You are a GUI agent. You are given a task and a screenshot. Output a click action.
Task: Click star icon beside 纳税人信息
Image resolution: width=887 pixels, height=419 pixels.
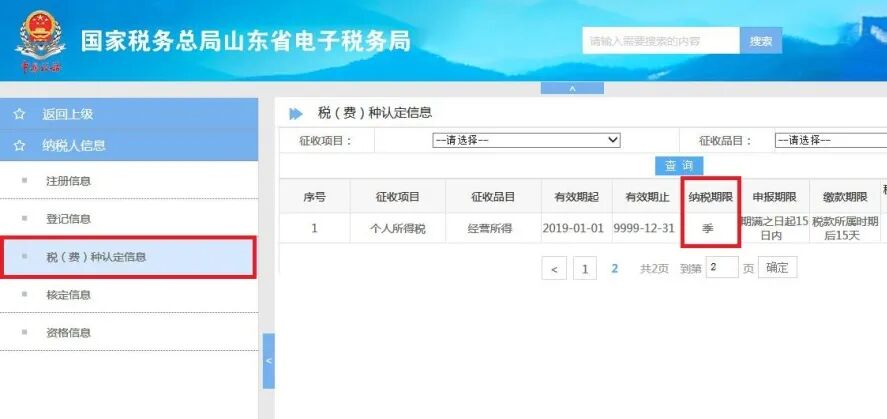20,146
